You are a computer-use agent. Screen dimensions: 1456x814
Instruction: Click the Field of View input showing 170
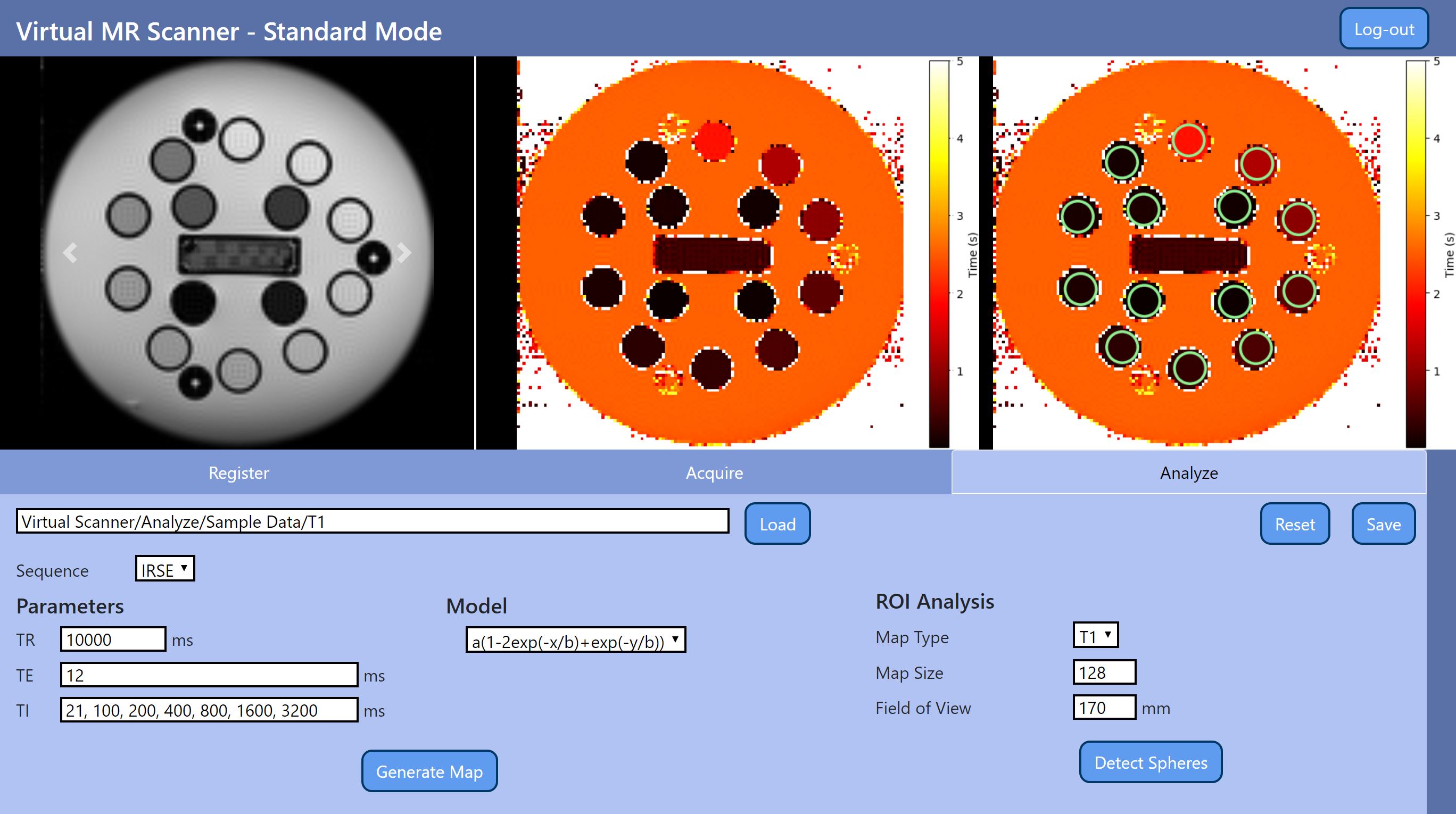1103,707
